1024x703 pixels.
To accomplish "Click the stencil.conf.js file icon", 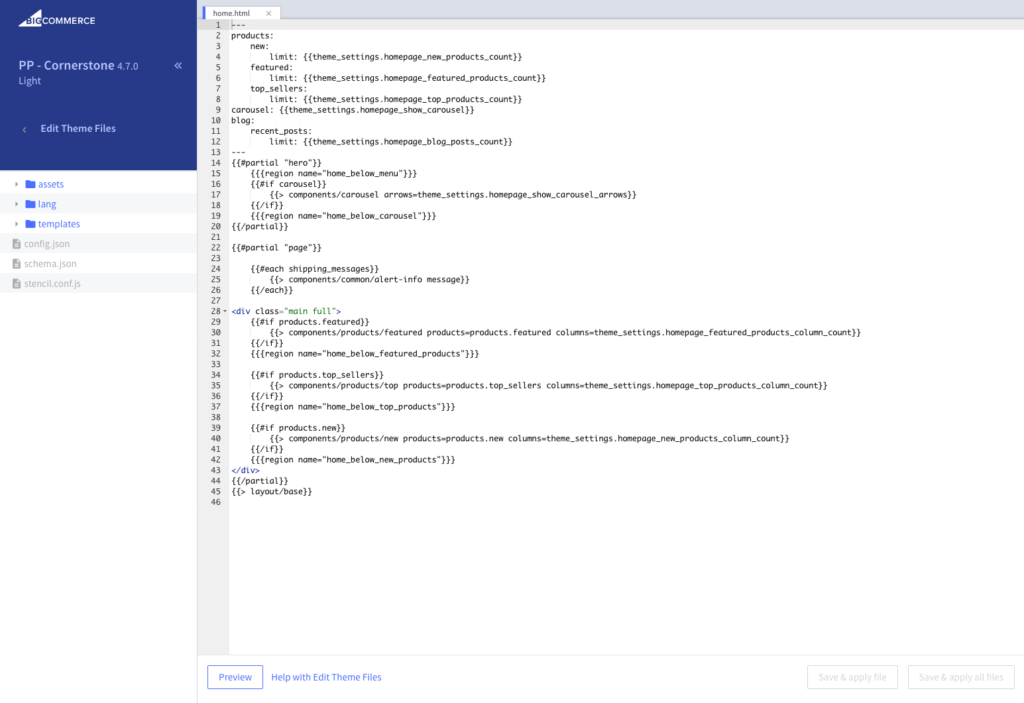I will [16, 284].
